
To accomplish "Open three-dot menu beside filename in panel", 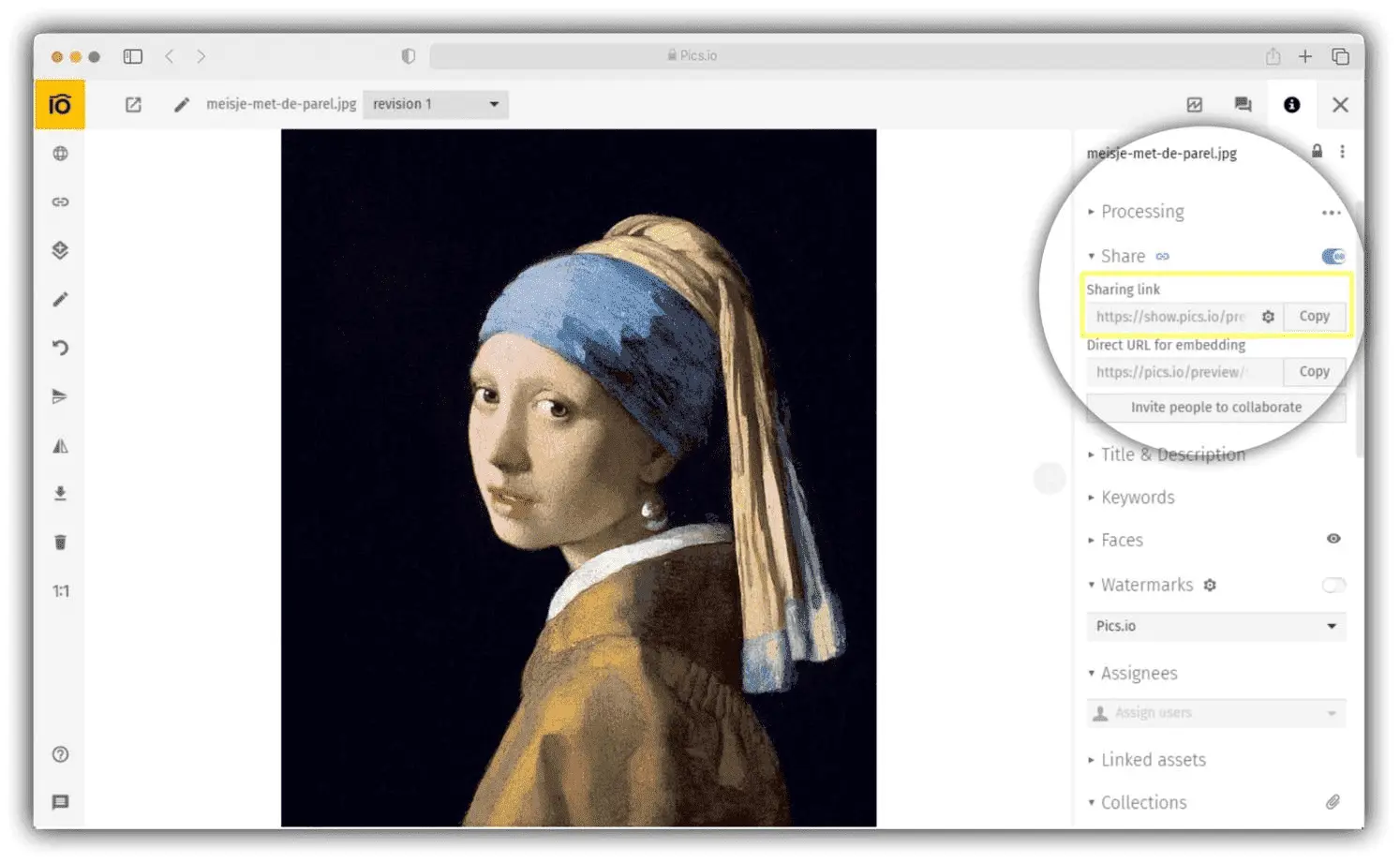I will coord(1342,152).
